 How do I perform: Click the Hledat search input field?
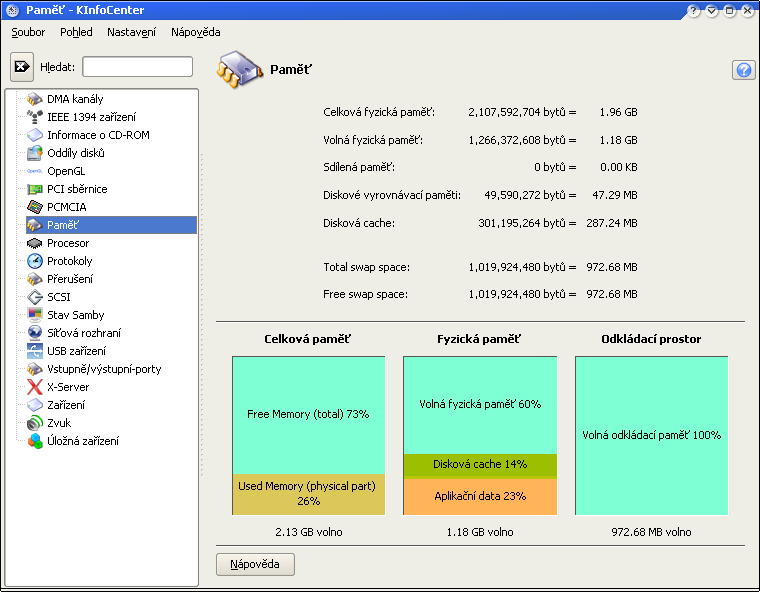[x=138, y=66]
